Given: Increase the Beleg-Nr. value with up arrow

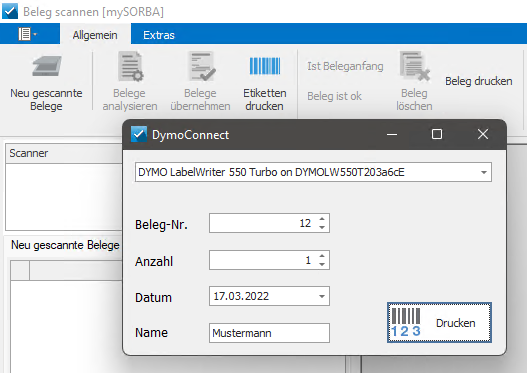Looking at the screenshot, I should [322, 218].
